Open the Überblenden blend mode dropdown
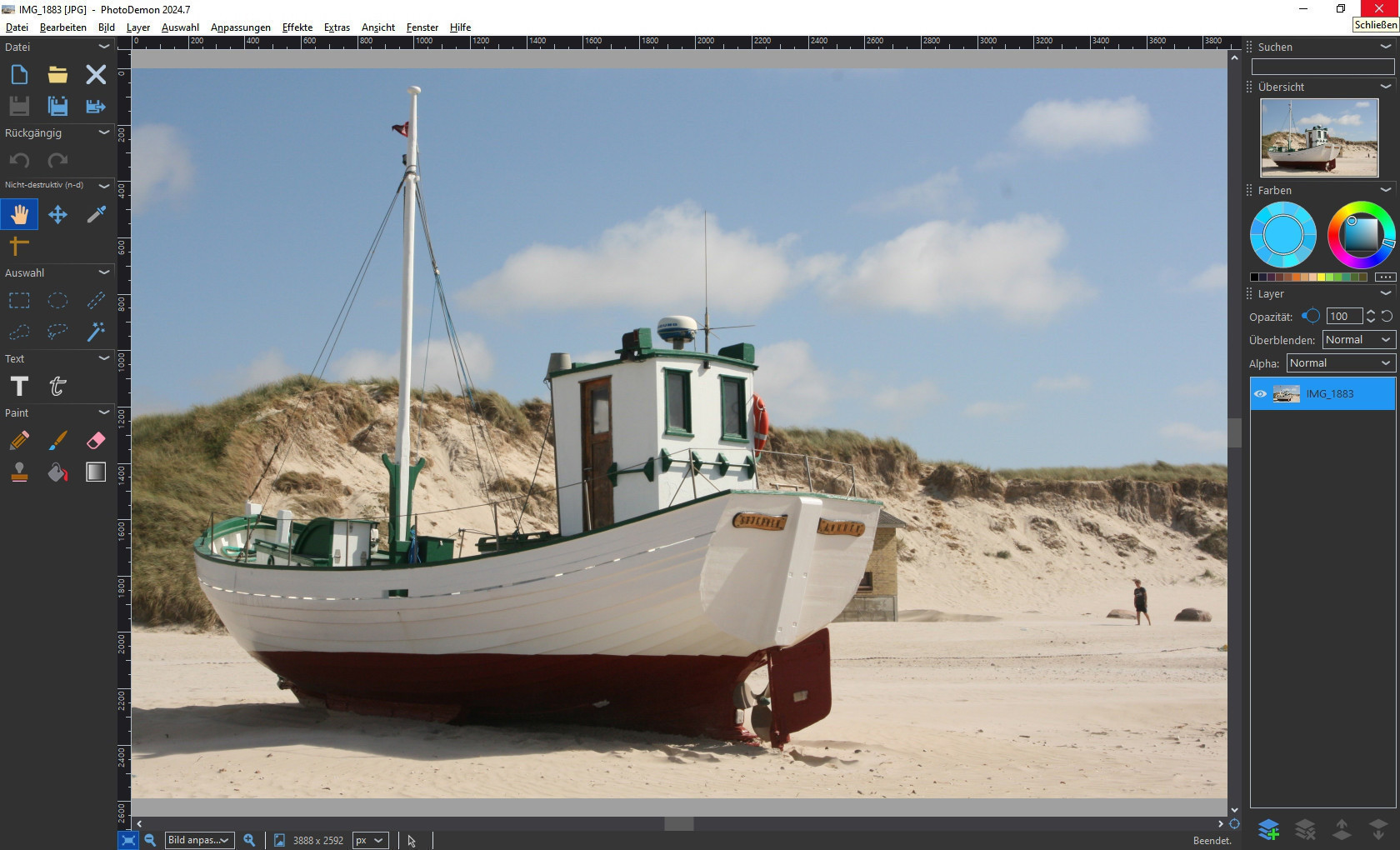This screenshot has width=1400, height=850. click(x=1358, y=340)
